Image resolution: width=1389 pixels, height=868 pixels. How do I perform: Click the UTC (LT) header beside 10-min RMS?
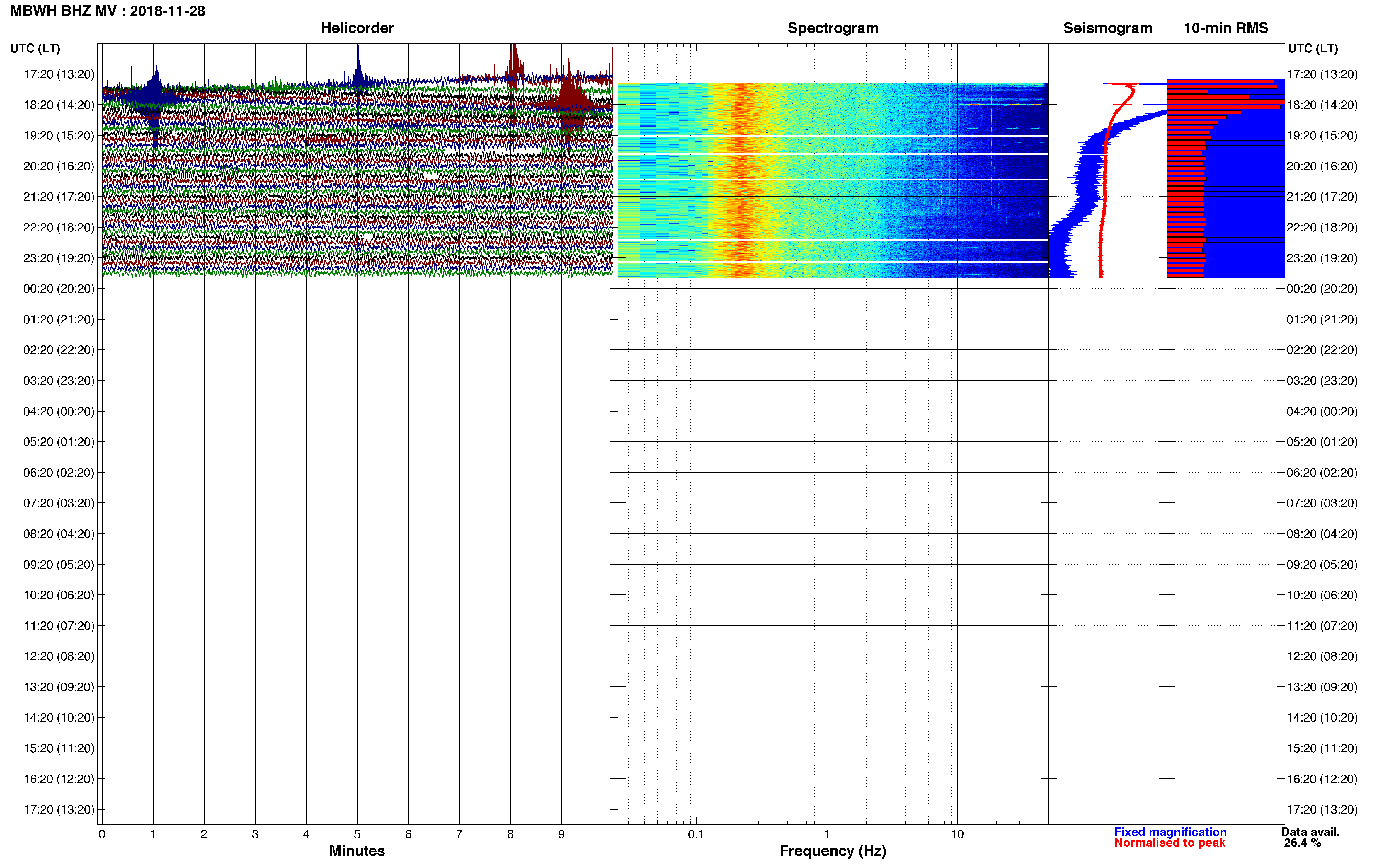1313,48
